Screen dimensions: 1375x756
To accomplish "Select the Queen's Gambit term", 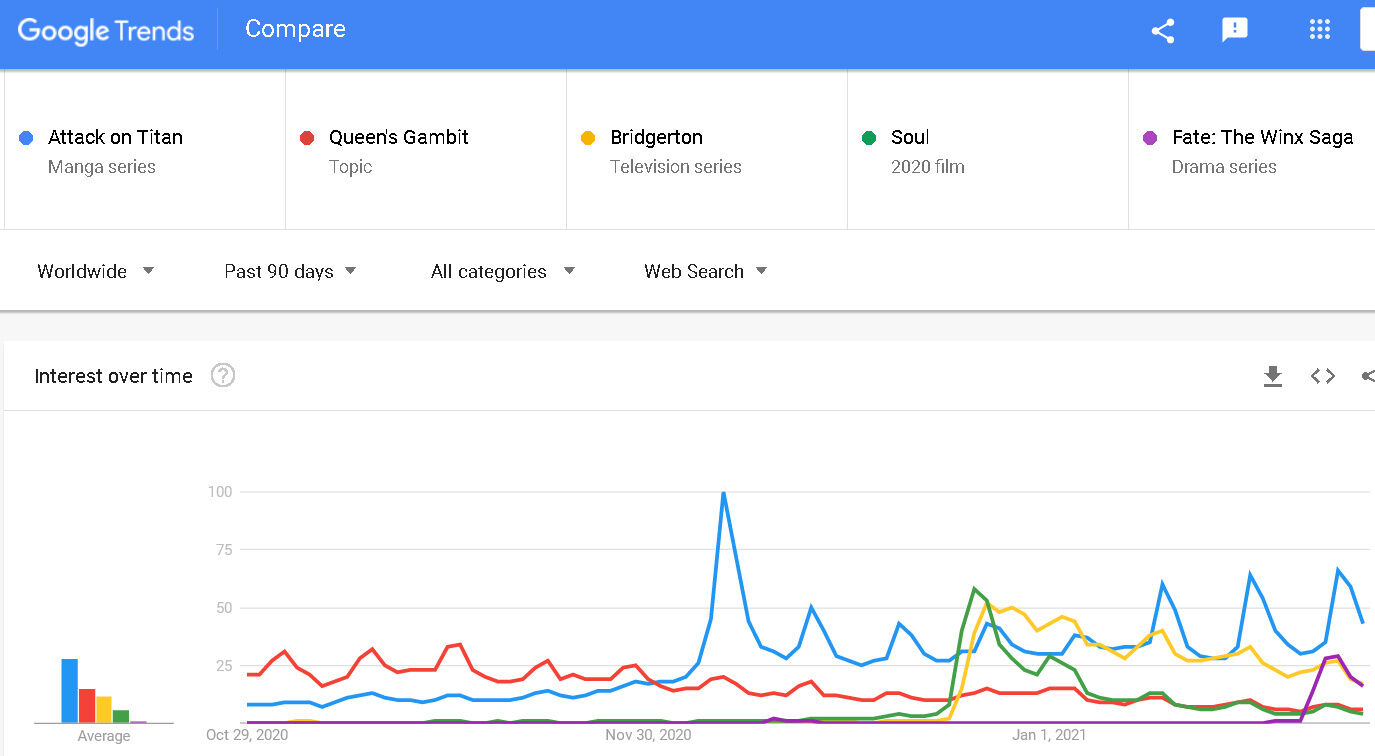I will coord(398,137).
